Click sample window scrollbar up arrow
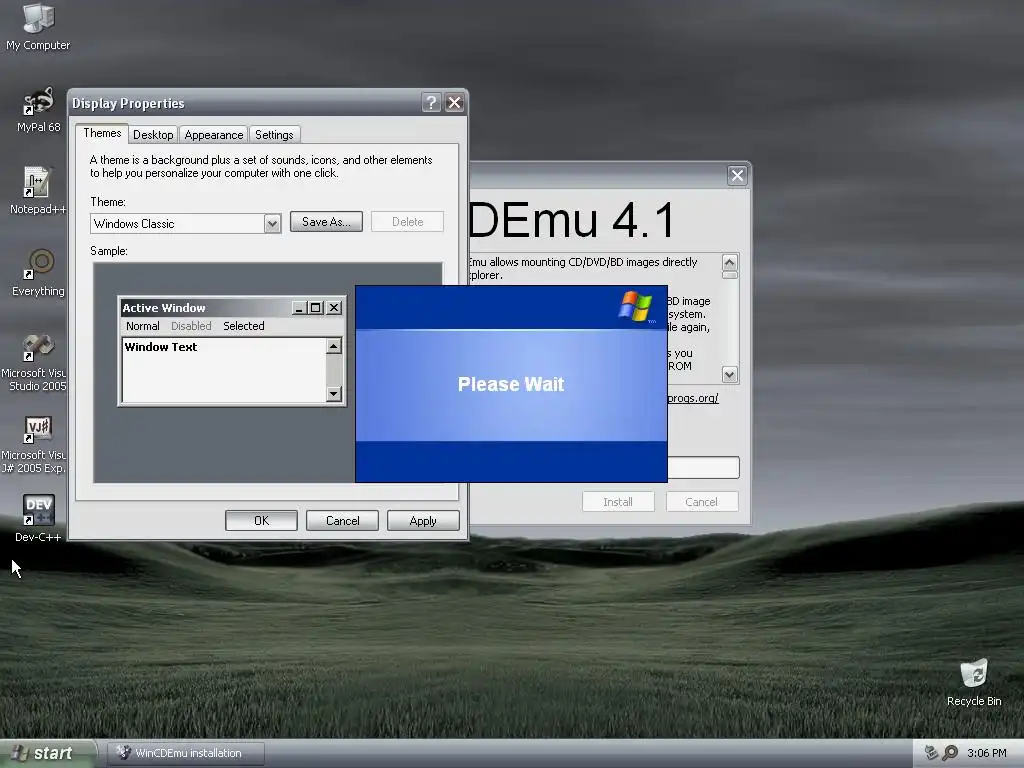The height and width of the screenshot is (768, 1024). tap(334, 345)
